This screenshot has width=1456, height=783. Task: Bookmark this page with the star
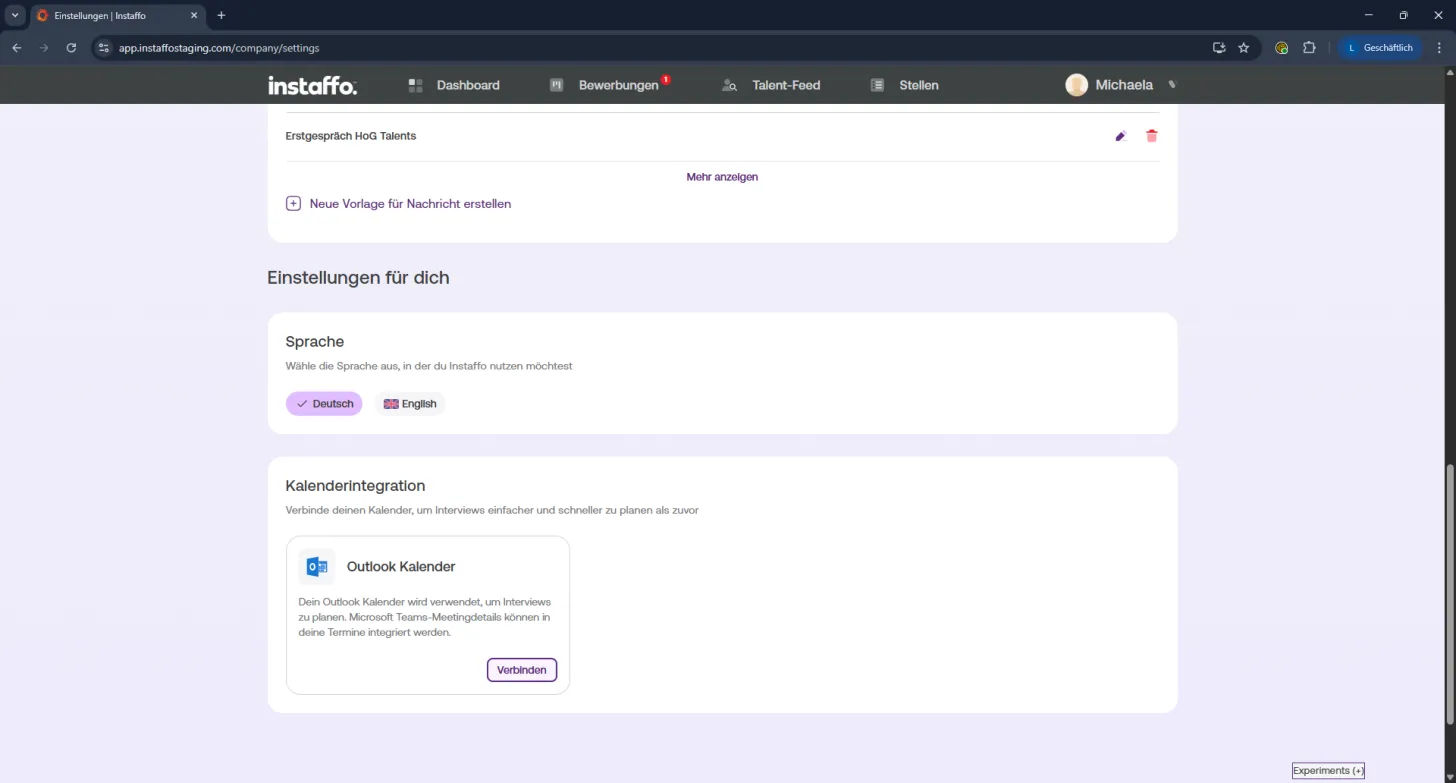[x=1244, y=47]
